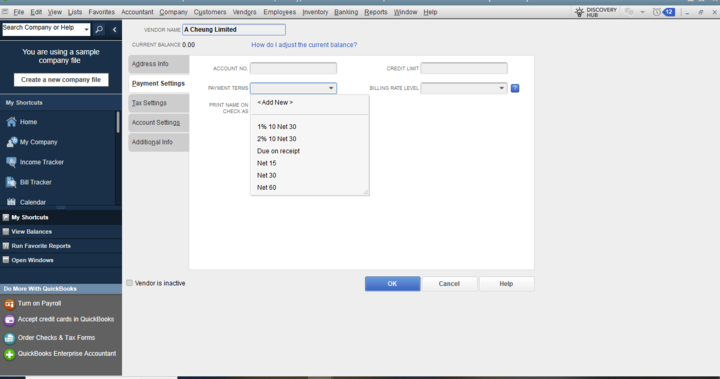Open the Inventory menu
Image resolution: width=720 pixels, height=379 pixels.
pyautogui.click(x=315, y=12)
